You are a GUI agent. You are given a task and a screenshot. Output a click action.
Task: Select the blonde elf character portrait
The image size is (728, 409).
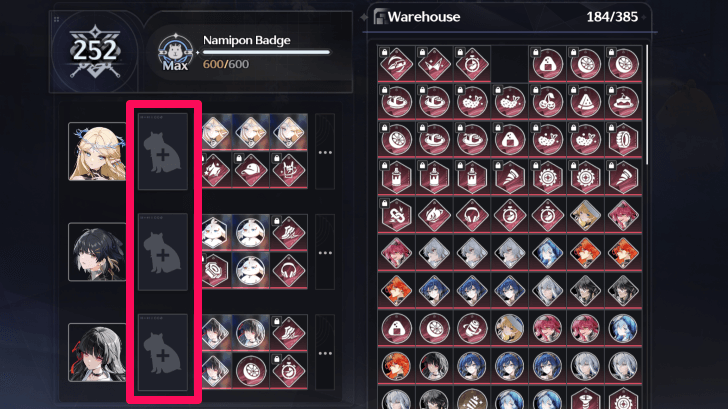(97, 151)
